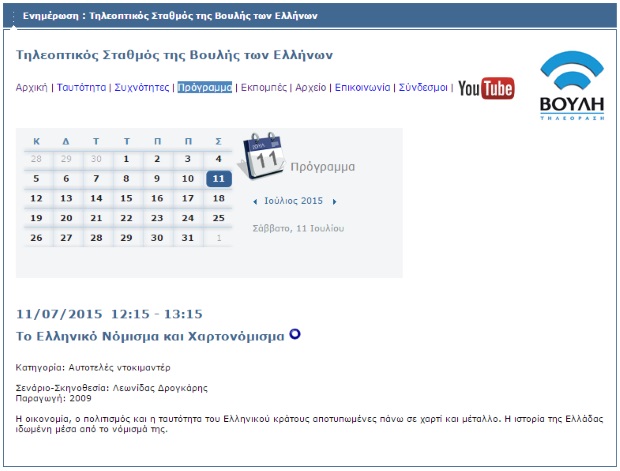Image resolution: width=620 pixels, height=471 pixels.
Task: Visit the Σύνδεσμοι links page
Action: coord(424,88)
